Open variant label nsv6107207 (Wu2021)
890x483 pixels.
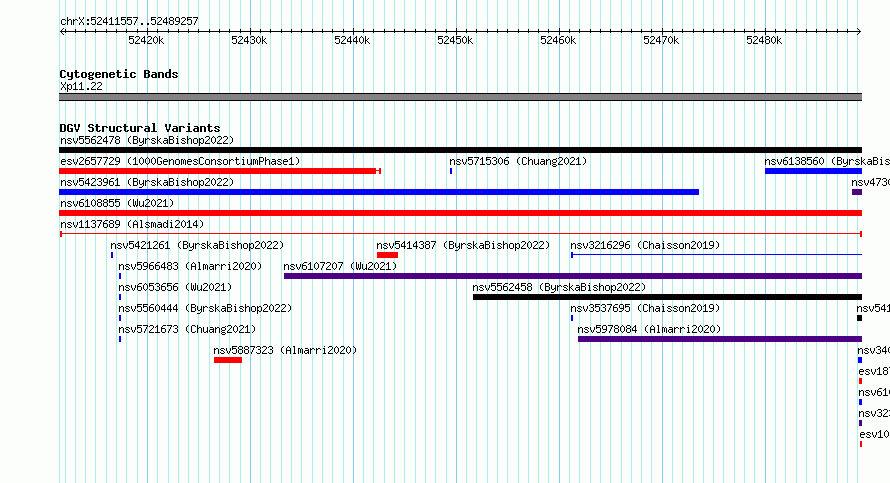[340, 266]
